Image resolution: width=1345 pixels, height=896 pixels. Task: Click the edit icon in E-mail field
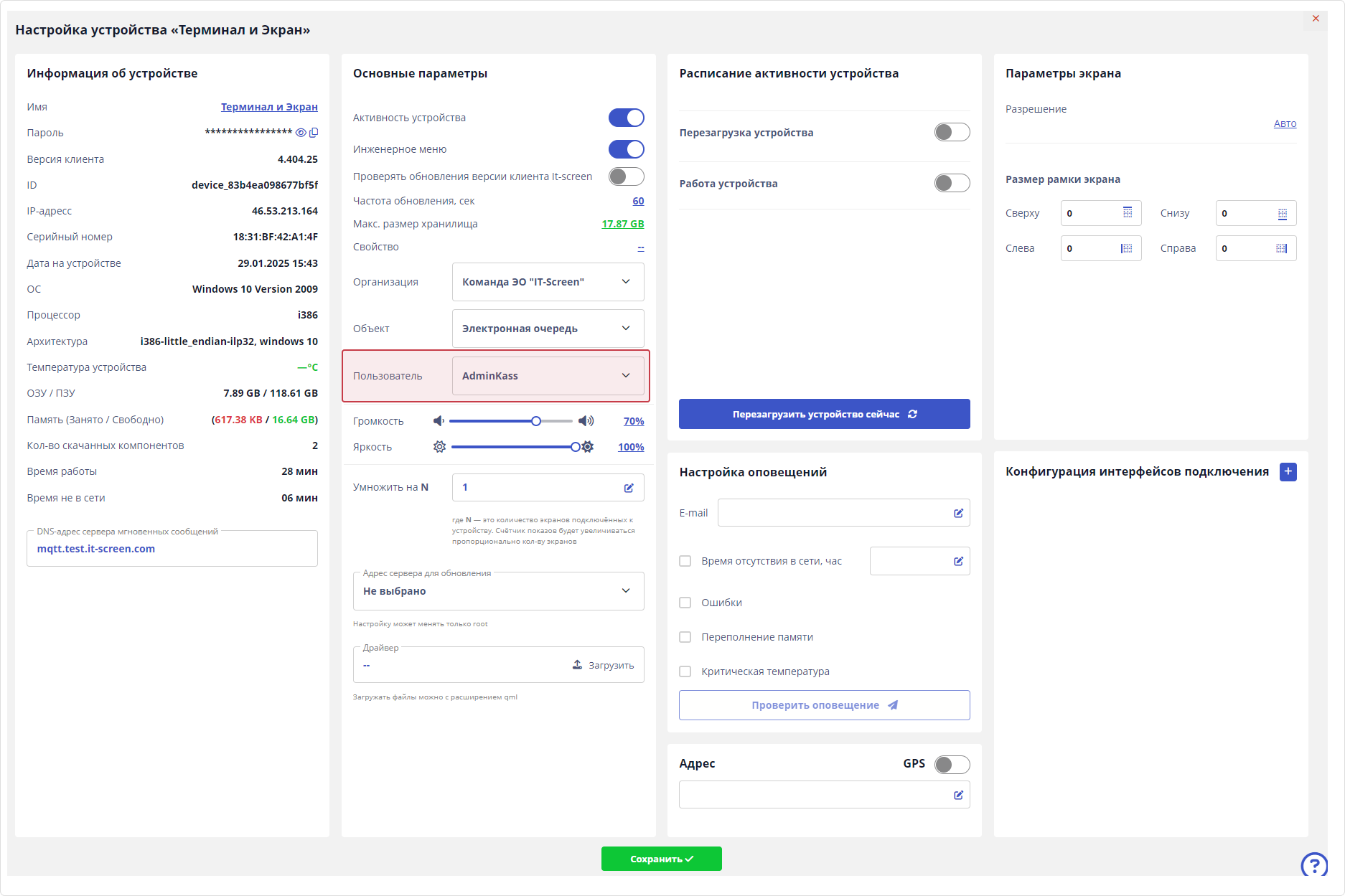[958, 513]
